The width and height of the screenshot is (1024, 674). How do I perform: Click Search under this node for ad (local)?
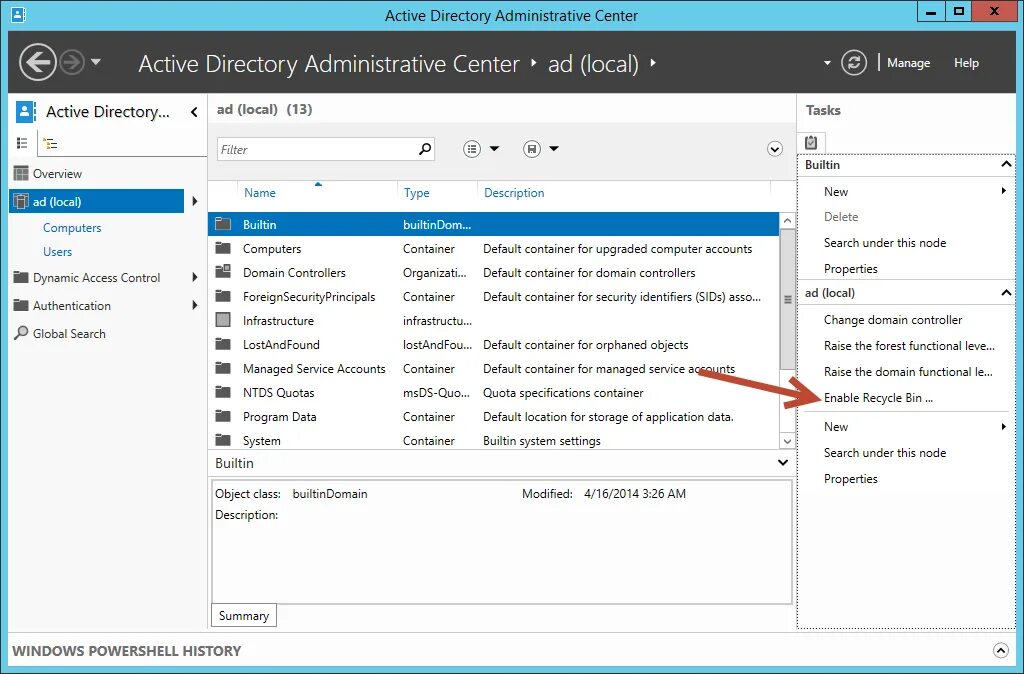[885, 453]
